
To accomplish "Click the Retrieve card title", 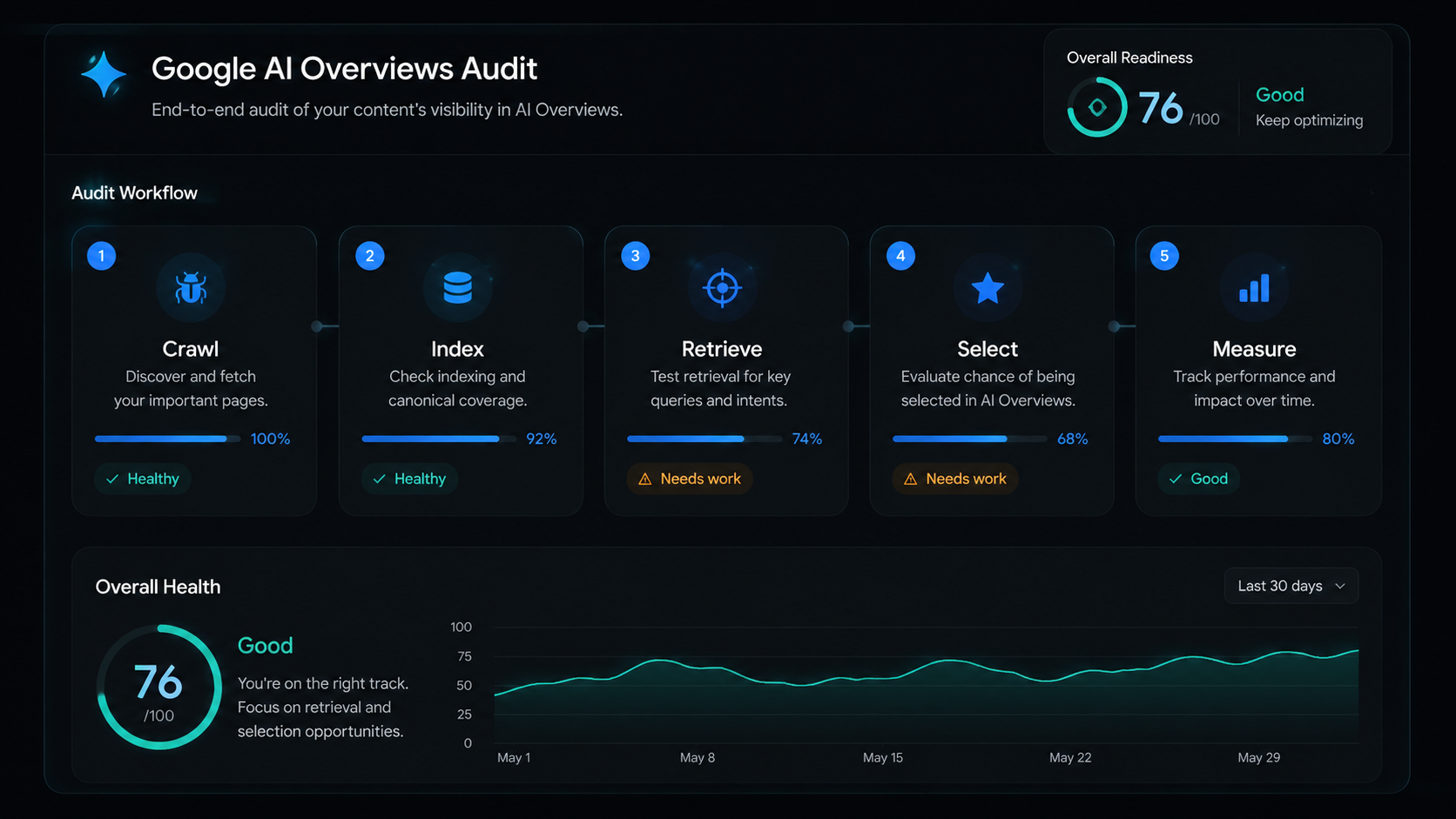I will click(722, 349).
